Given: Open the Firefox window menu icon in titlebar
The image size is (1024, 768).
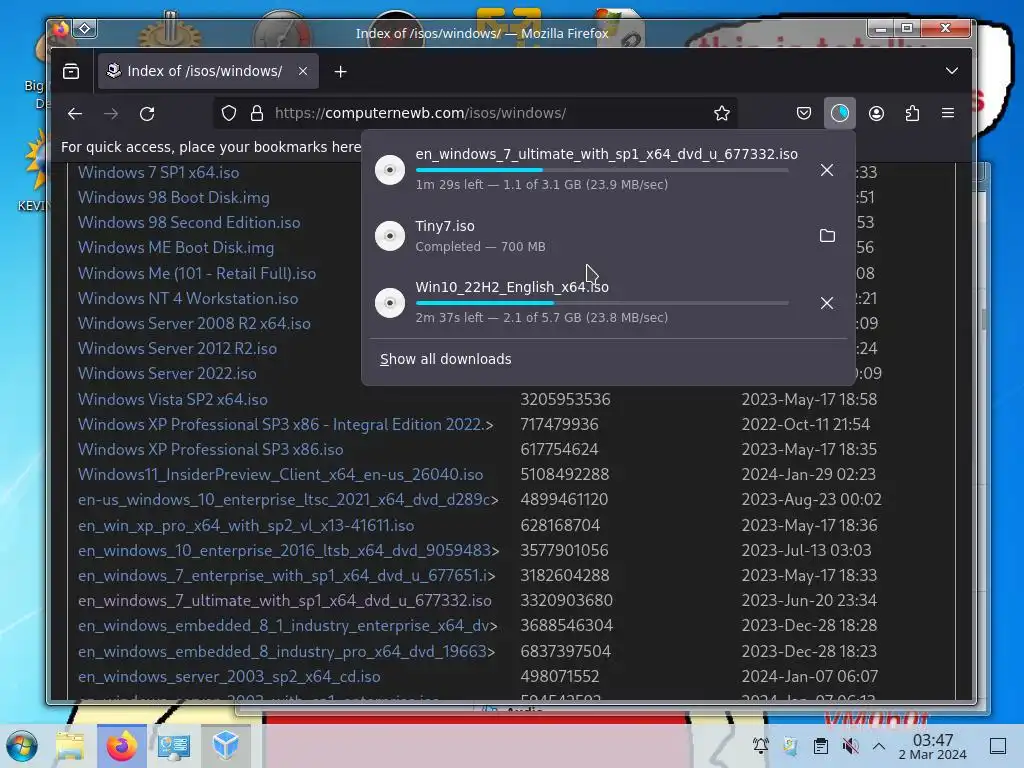Looking at the screenshot, I should click(x=61, y=29).
